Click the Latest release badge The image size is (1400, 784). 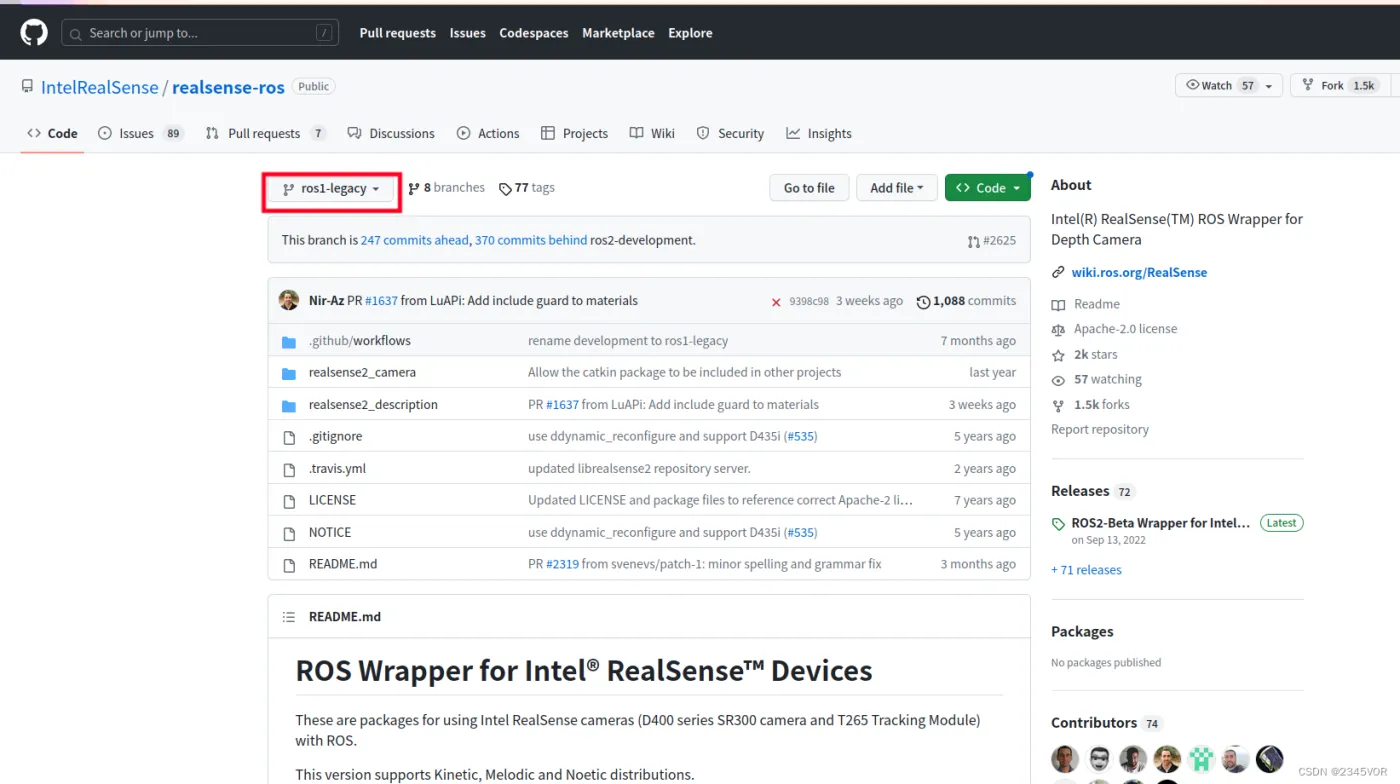(x=1281, y=523)
